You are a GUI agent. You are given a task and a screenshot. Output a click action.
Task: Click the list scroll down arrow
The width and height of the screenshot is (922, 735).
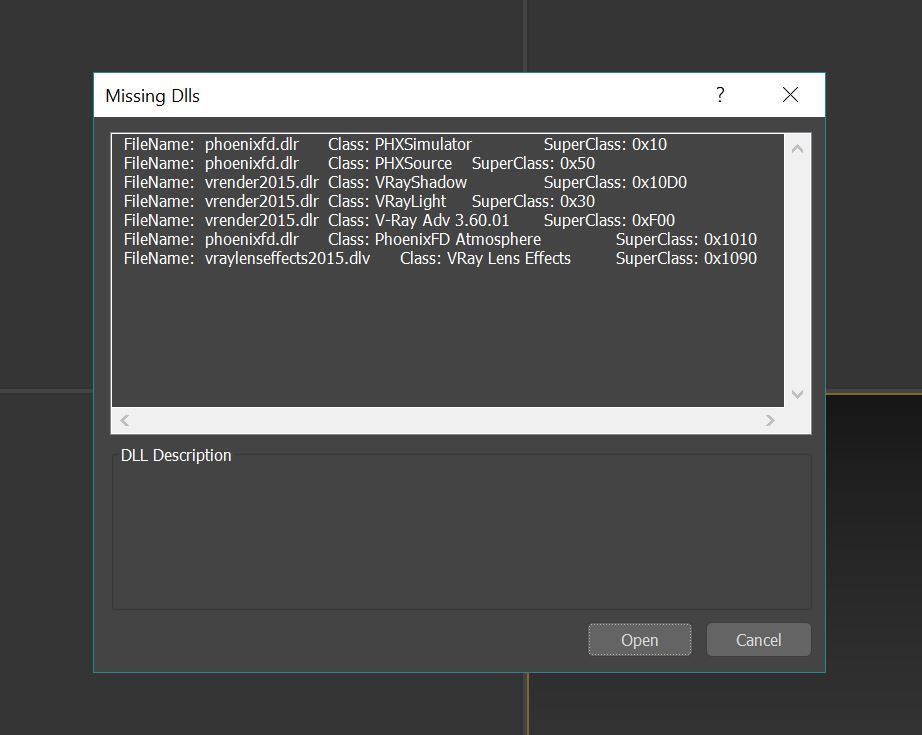(x=797, y=394)
